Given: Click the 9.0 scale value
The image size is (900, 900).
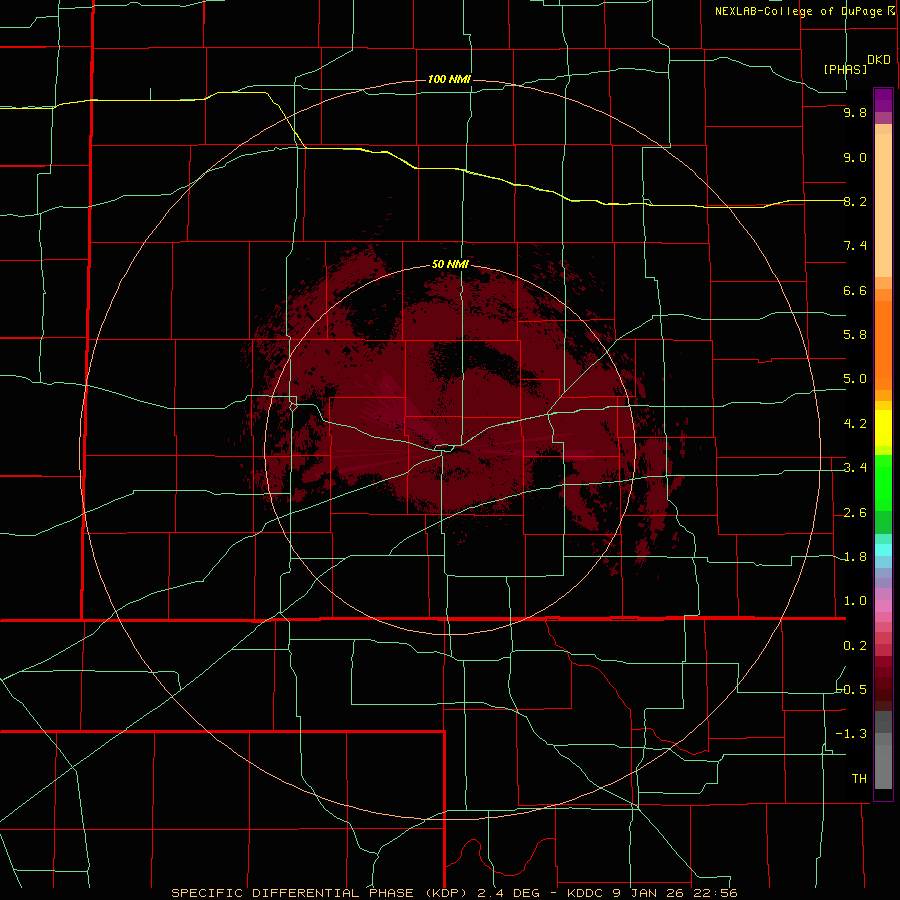Looking at the screenshot, I should click(855, 157).
